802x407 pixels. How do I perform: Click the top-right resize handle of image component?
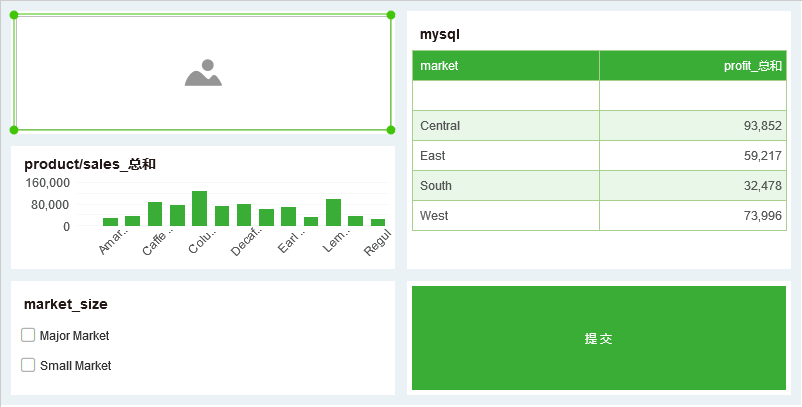[391, 15]
